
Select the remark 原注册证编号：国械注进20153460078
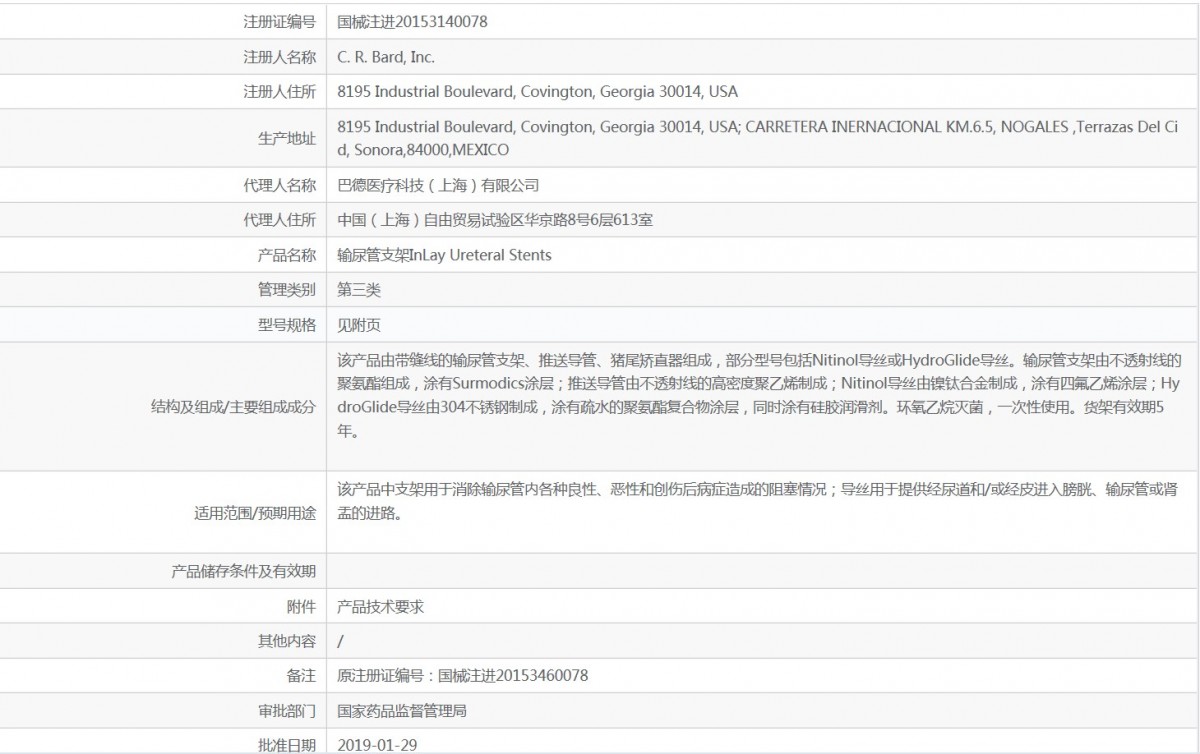click(x=463, y=676)
